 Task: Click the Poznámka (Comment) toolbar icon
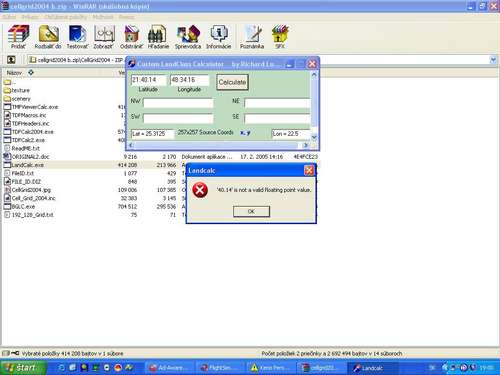click(x=252, y=37)
